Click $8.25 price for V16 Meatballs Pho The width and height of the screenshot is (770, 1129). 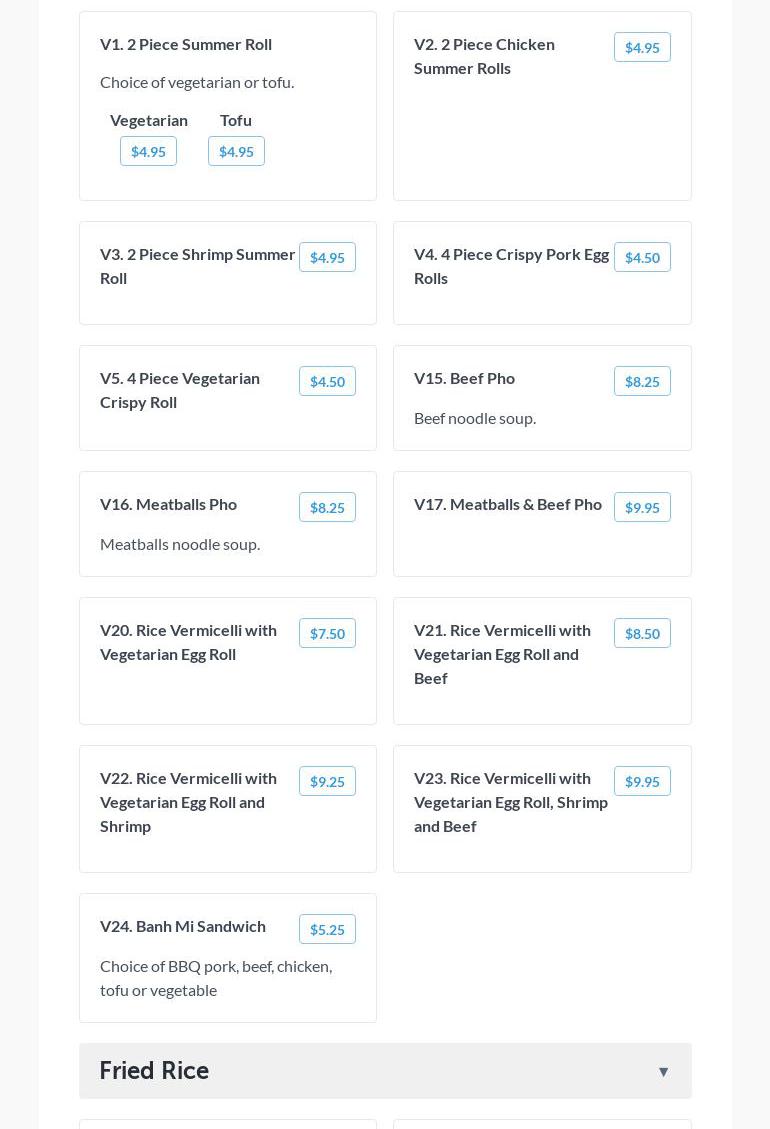coord(327,507)
